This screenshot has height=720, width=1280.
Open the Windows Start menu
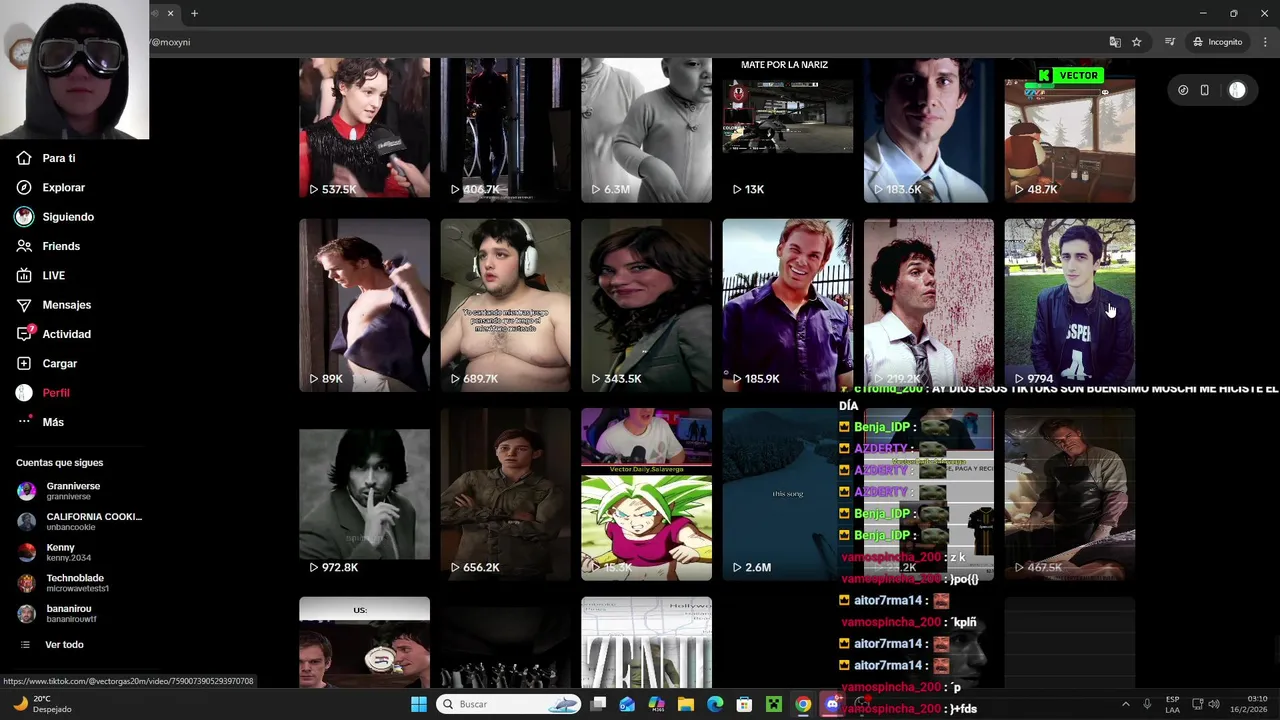point(419,704)
